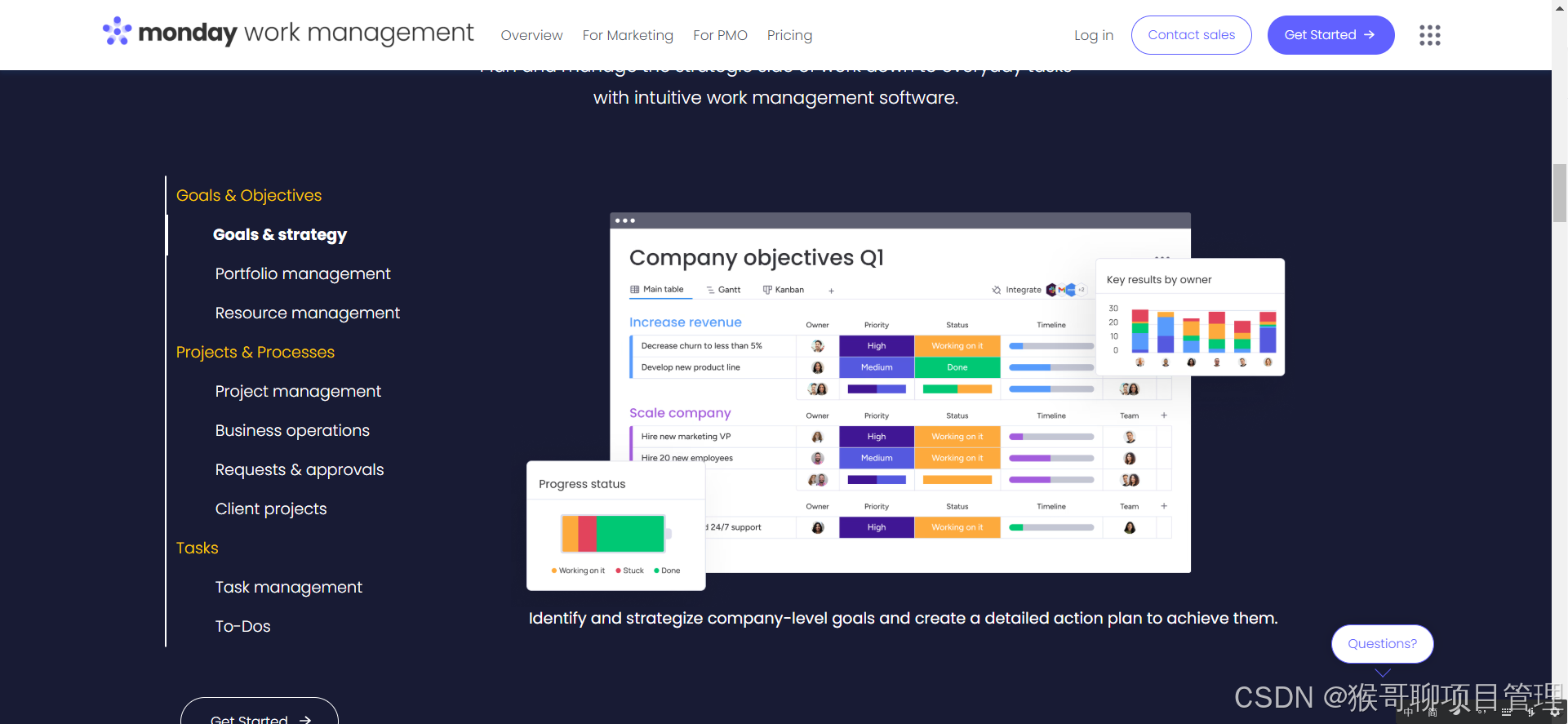This screenshot has height=724, width=1568.
Task: Switch to the Kanban view tab
Action: (x=784, y=290)
